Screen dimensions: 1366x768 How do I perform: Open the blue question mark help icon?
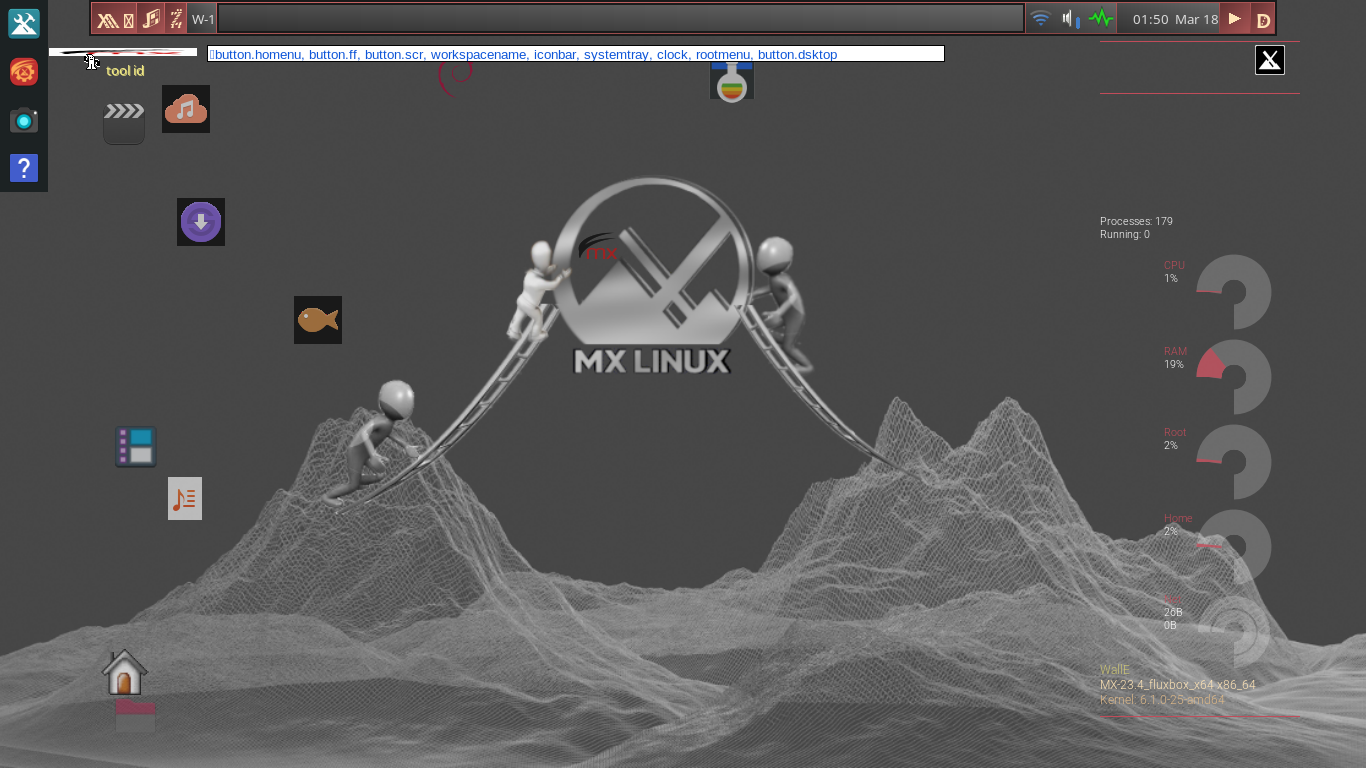pos(24,168)
